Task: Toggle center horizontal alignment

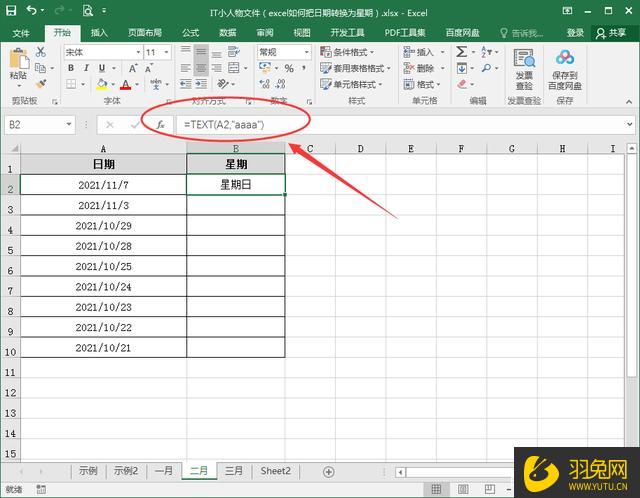Action: pos(201,68)
